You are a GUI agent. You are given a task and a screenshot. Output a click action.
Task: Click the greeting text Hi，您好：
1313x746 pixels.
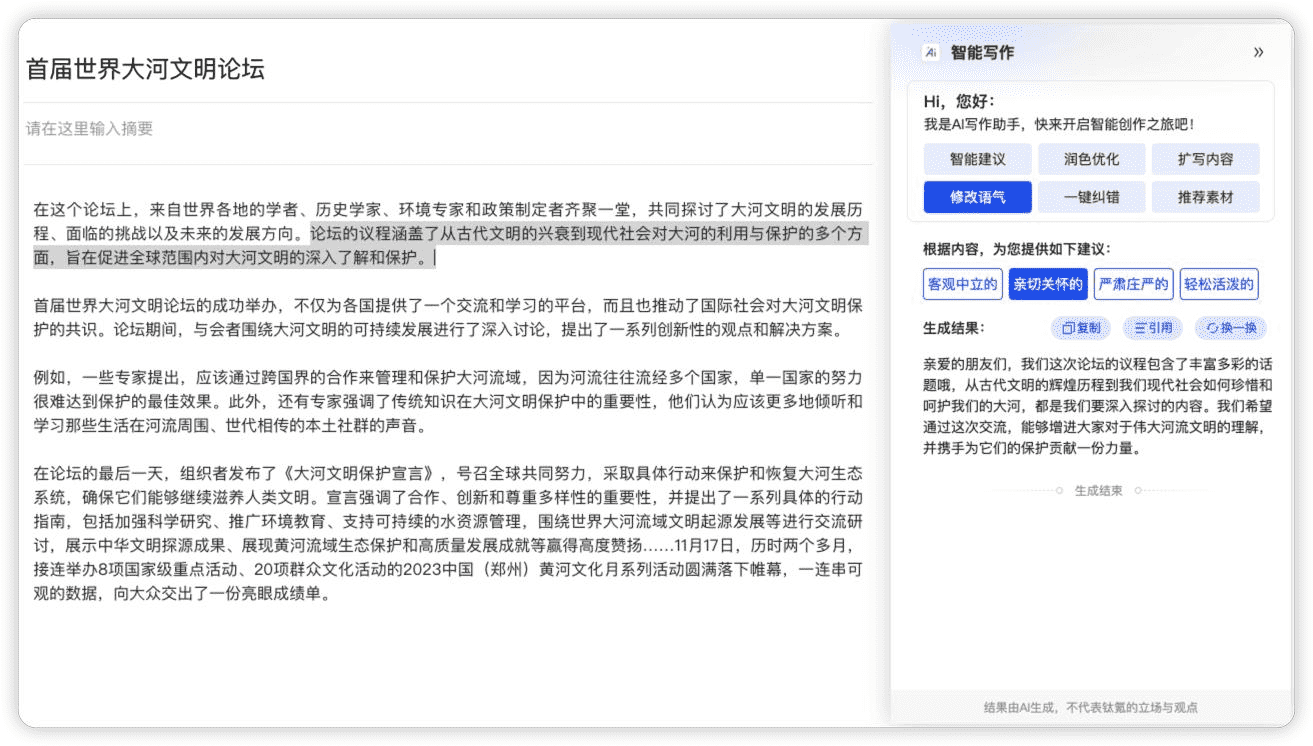point(959,102)
